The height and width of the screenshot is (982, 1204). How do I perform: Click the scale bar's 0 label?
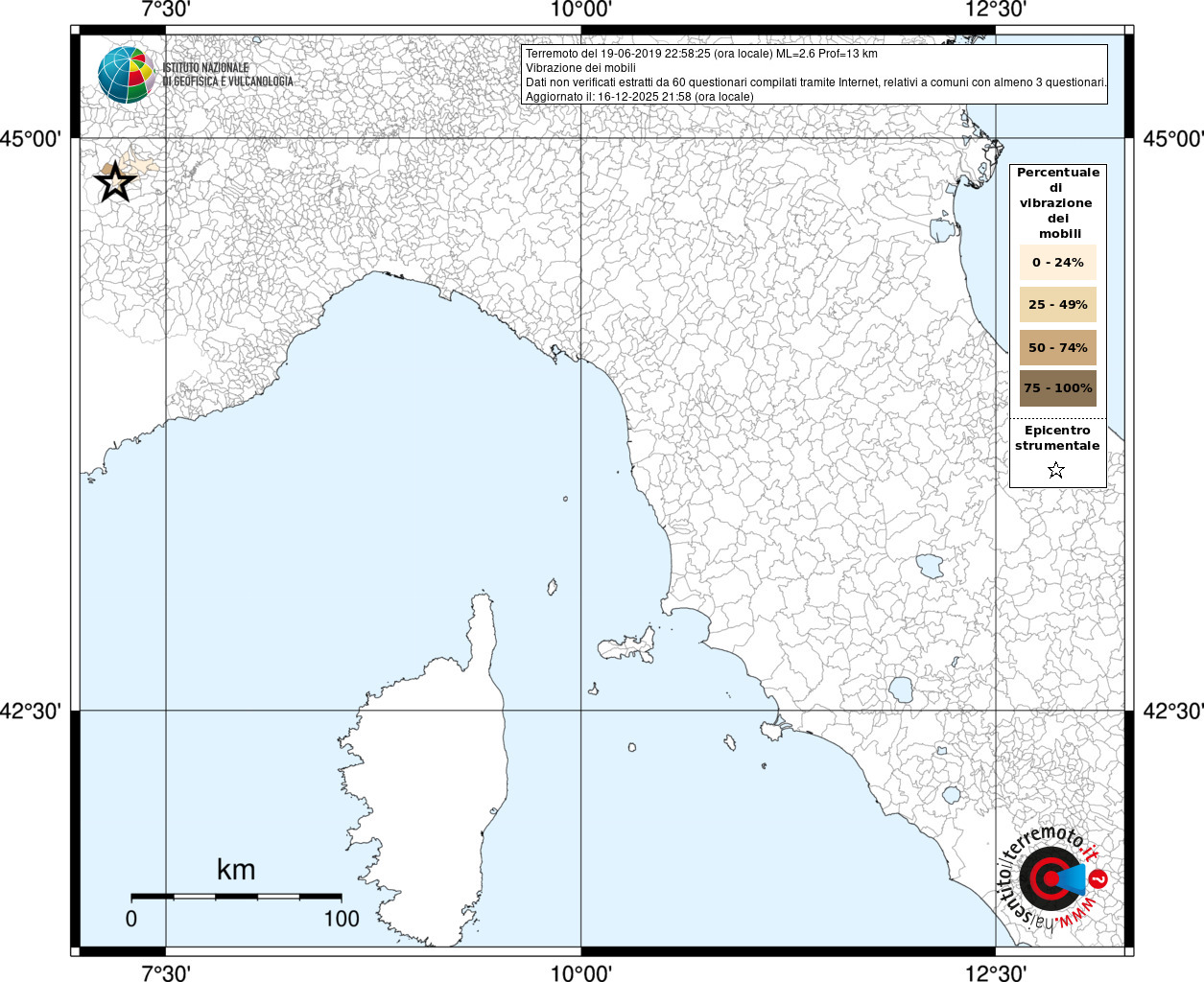coord(131,919)
